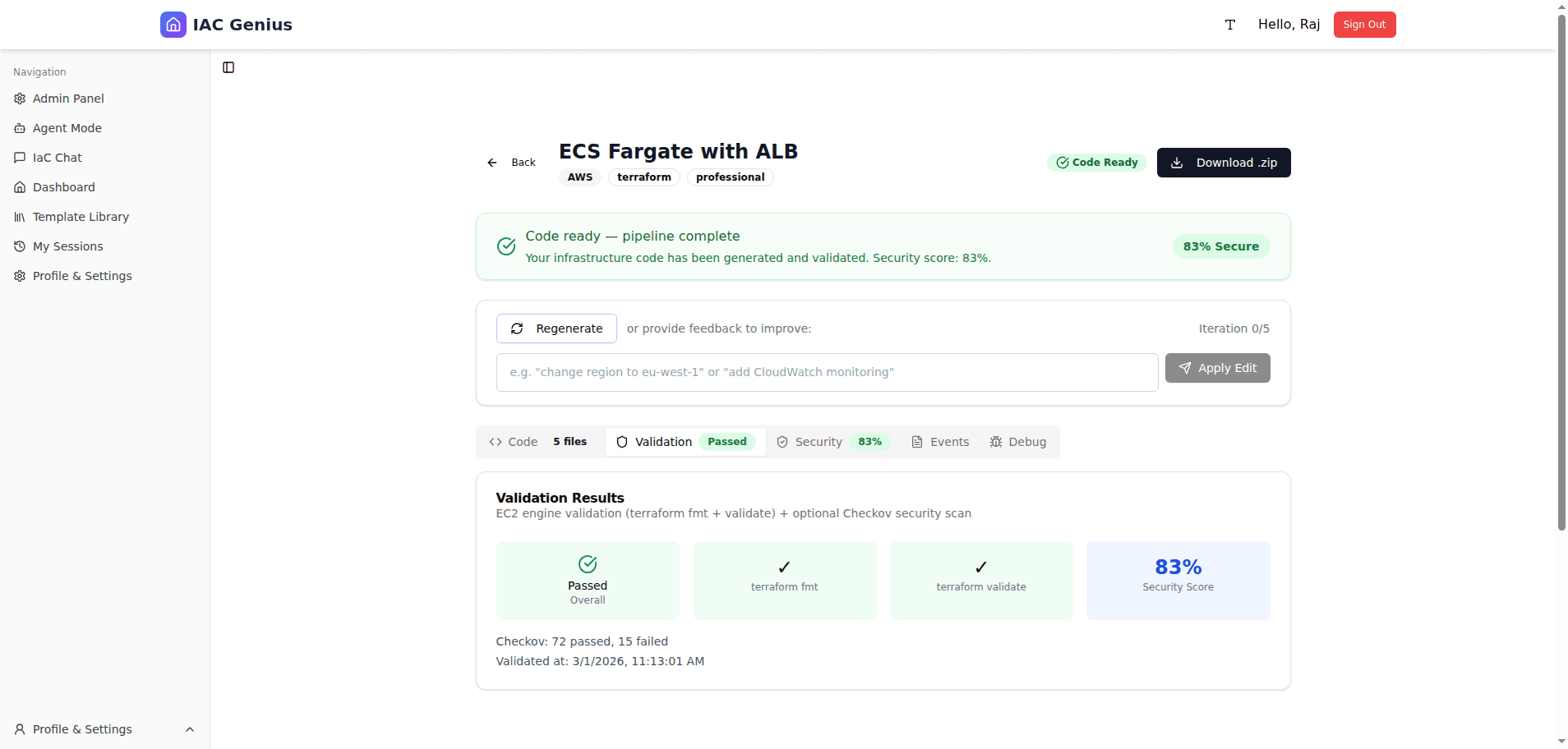Toggle the sidebar panel icon
The image size is (1568, 749).
click(x=228, y=67)
